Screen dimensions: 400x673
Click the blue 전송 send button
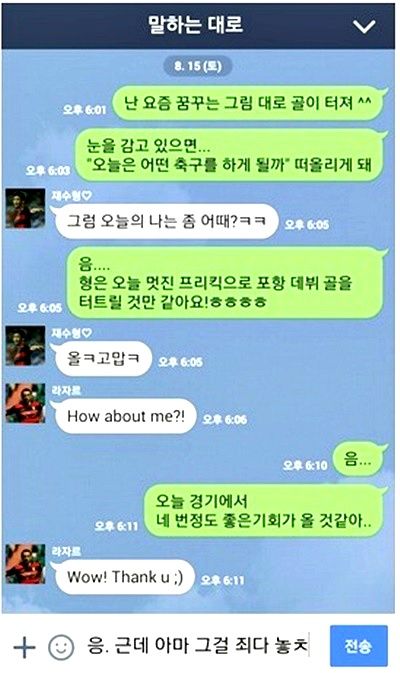point(358,646)
